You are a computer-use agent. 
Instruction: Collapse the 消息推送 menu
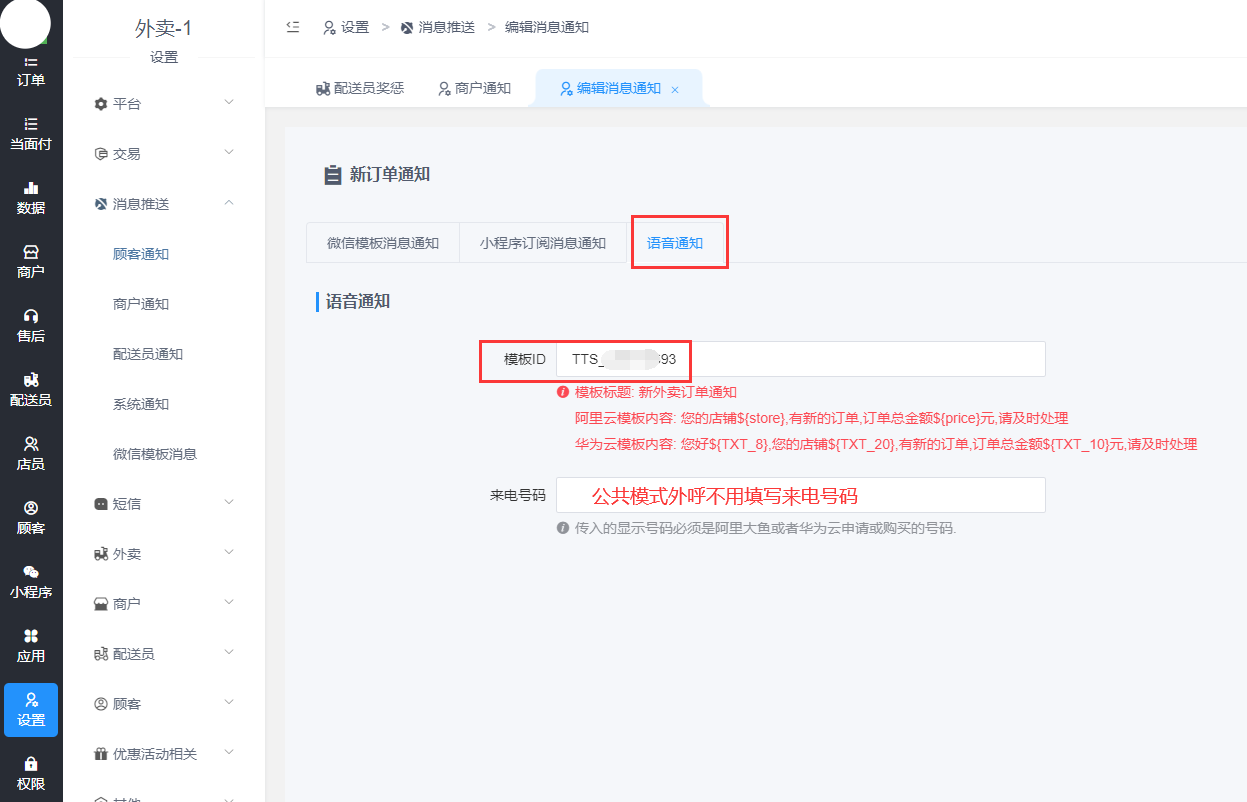(x=164, y=204)
